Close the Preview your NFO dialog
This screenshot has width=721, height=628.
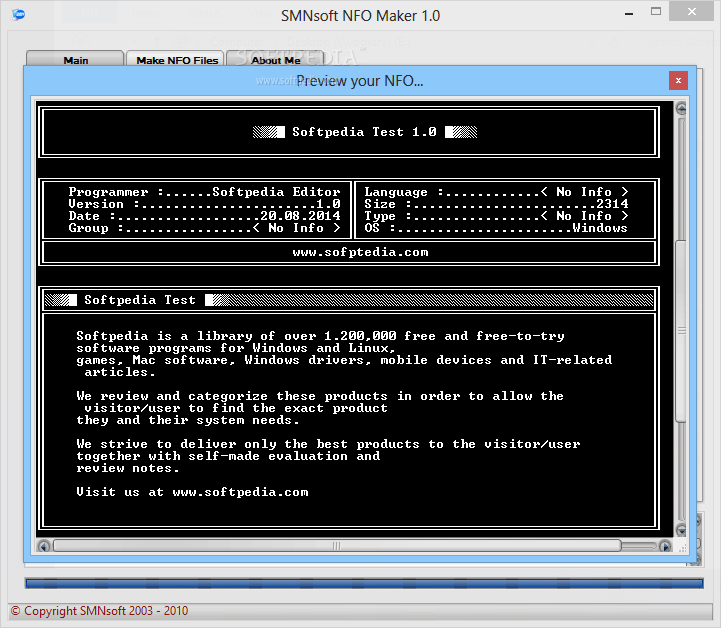pos(678,80)
